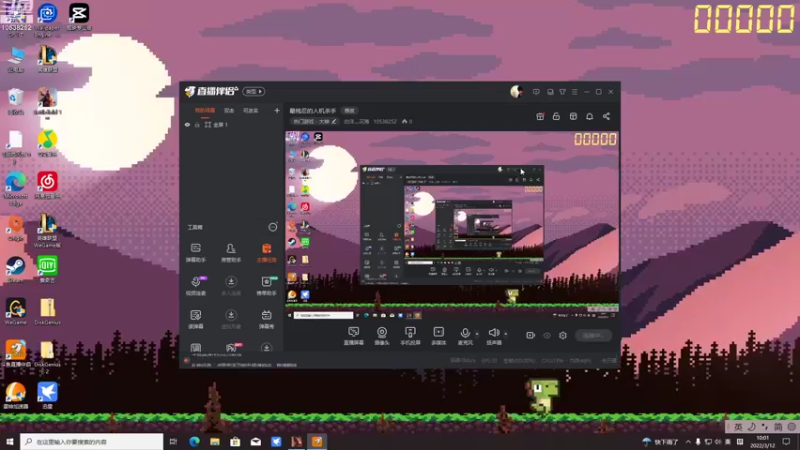Download the 虚拟形象 virtual avatar tool
Viewport: 800px width, 450px height.
tap(231, 319)
